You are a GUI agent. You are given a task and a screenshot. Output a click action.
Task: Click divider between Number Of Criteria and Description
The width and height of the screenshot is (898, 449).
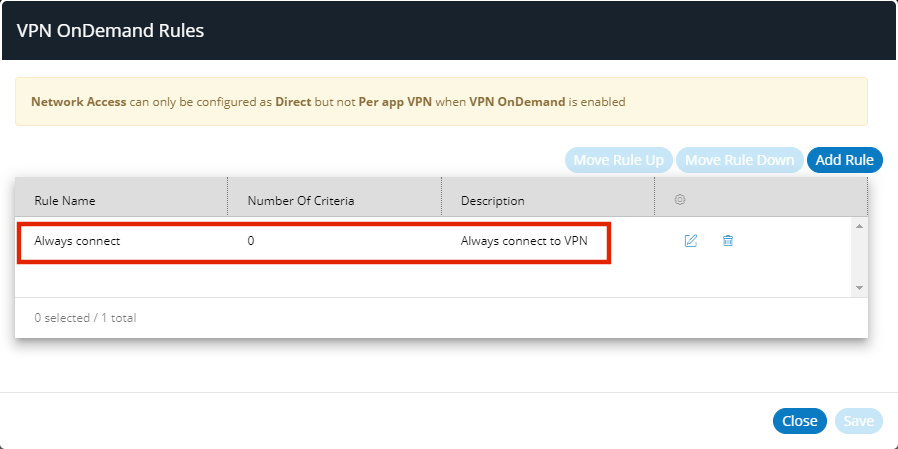441,200
